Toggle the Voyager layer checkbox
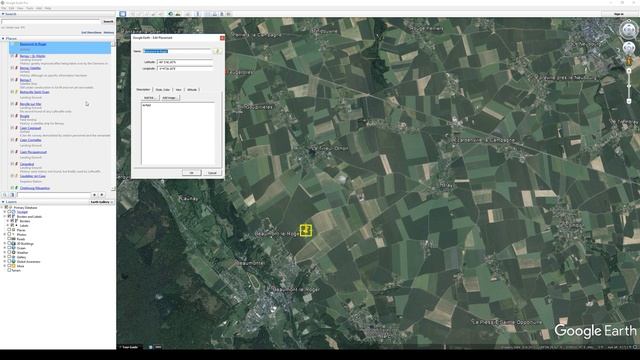The width and height of the screenshot is (640, 360). pos(9,212)
